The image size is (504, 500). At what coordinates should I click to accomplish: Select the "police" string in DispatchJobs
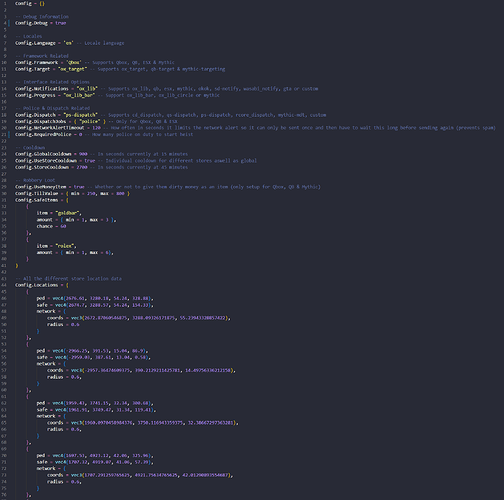[90, 121]
